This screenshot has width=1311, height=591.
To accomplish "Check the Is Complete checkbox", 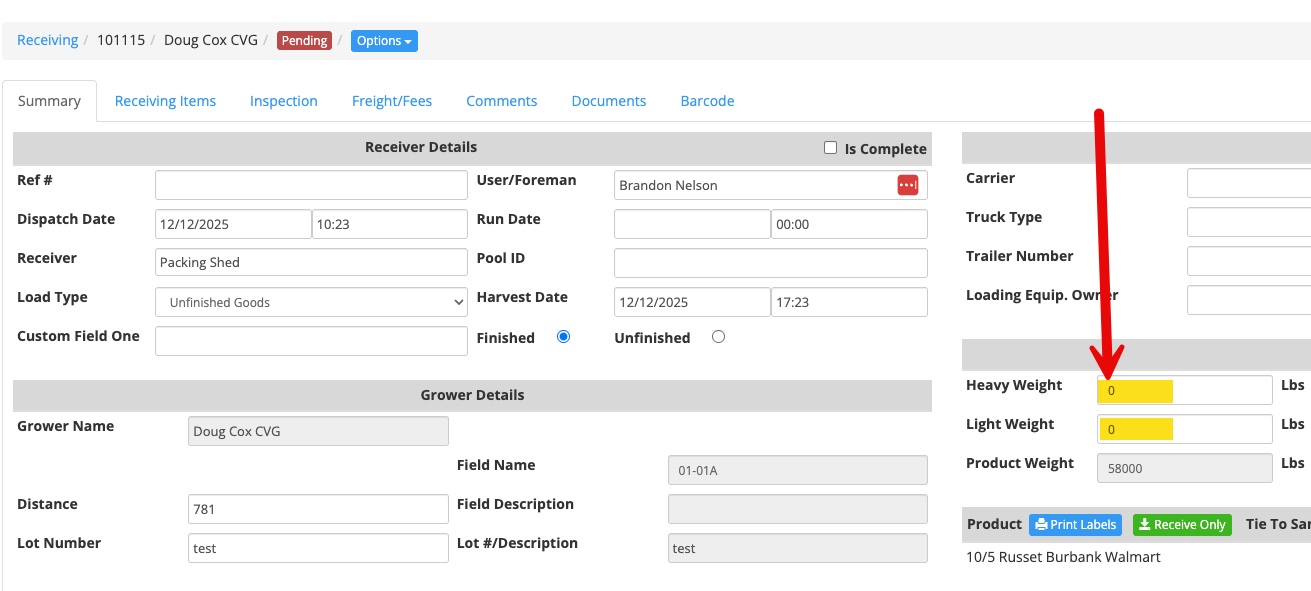I will (830, 148).
